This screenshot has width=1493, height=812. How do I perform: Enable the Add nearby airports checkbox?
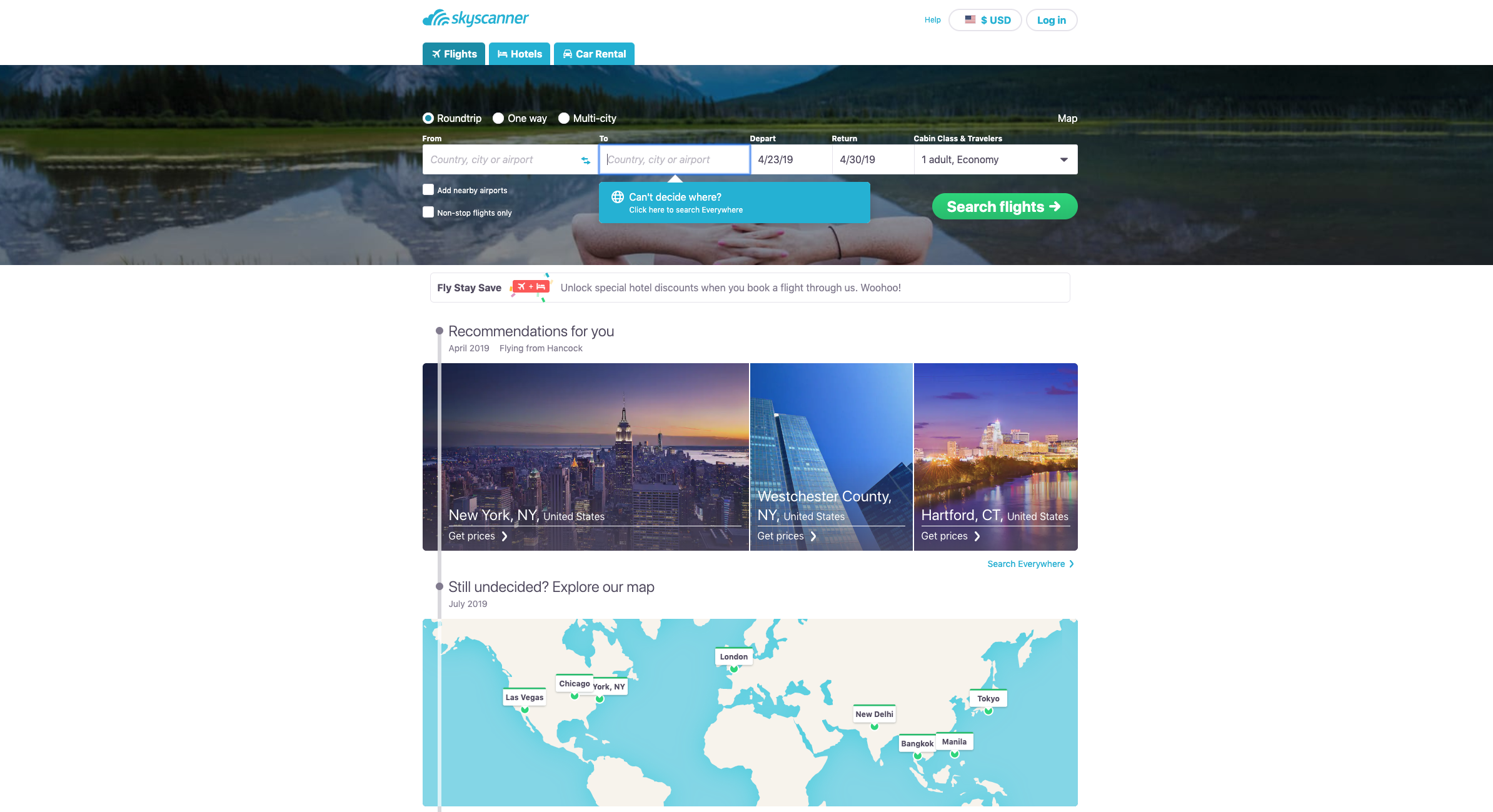click(x=429, y=190)
